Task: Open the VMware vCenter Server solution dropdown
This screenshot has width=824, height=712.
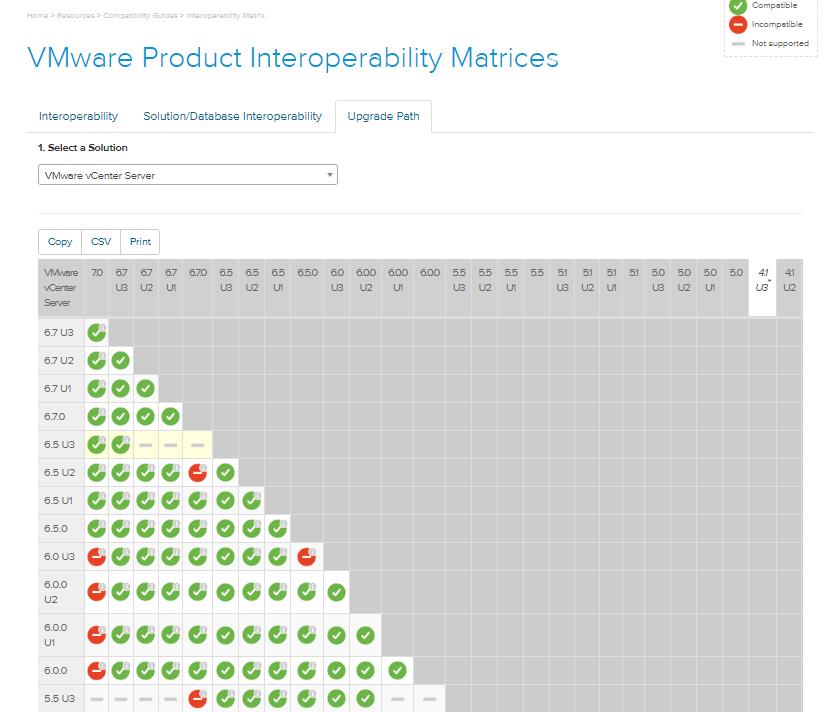Action: [x=188, y=175]
